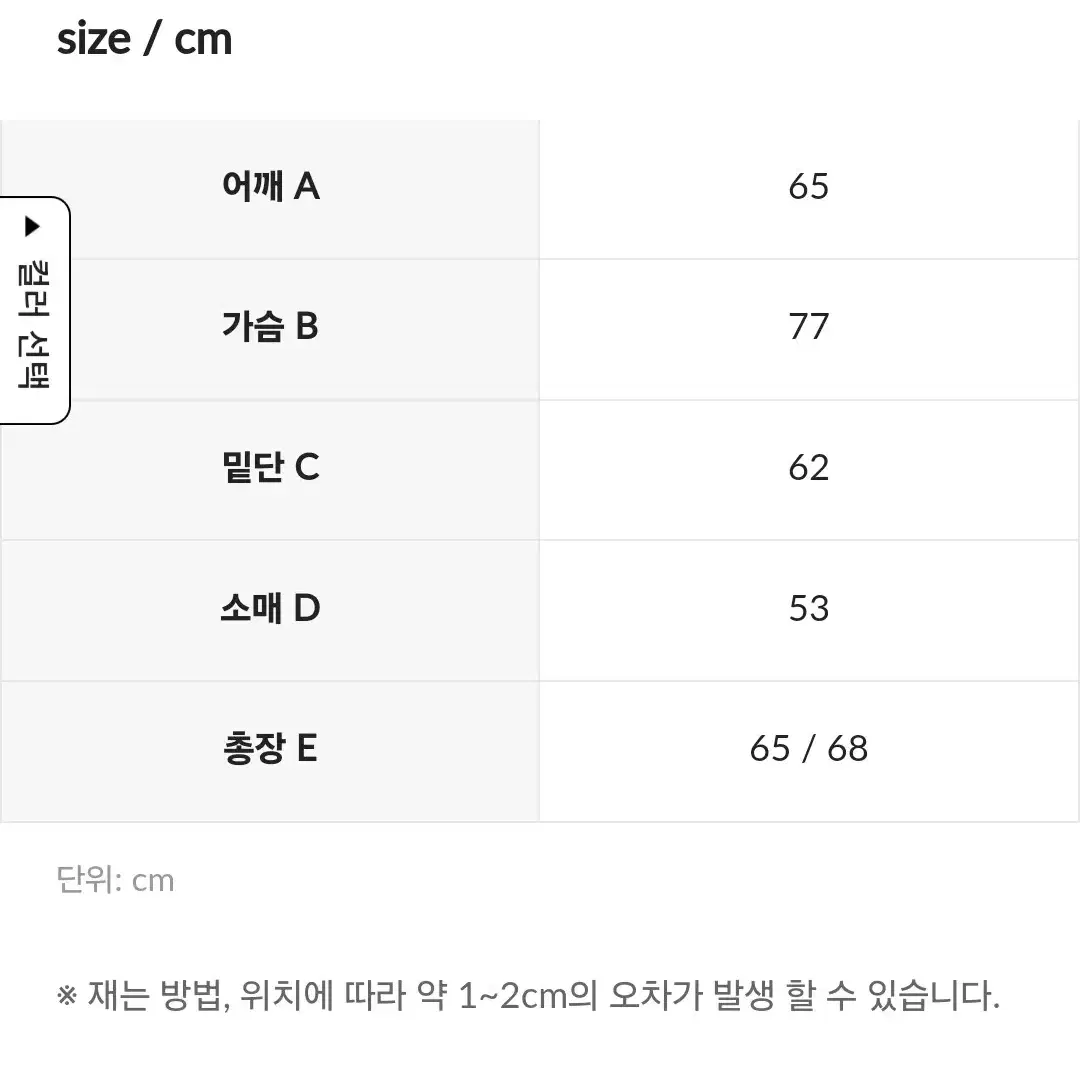
Task: Expand the 컬러 선택 side tab arrow
Action: [x=32, y=226]
